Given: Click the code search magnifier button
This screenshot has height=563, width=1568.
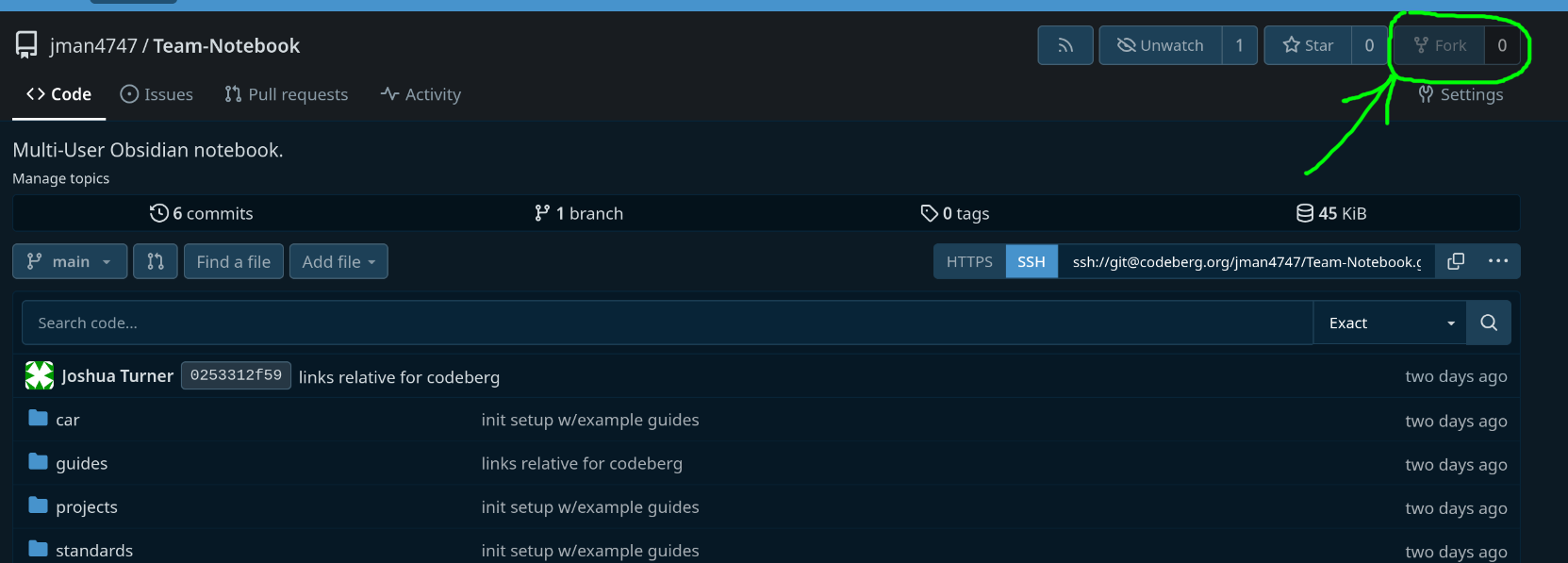Looking at the screenshot, I should tap(1489, 323).
